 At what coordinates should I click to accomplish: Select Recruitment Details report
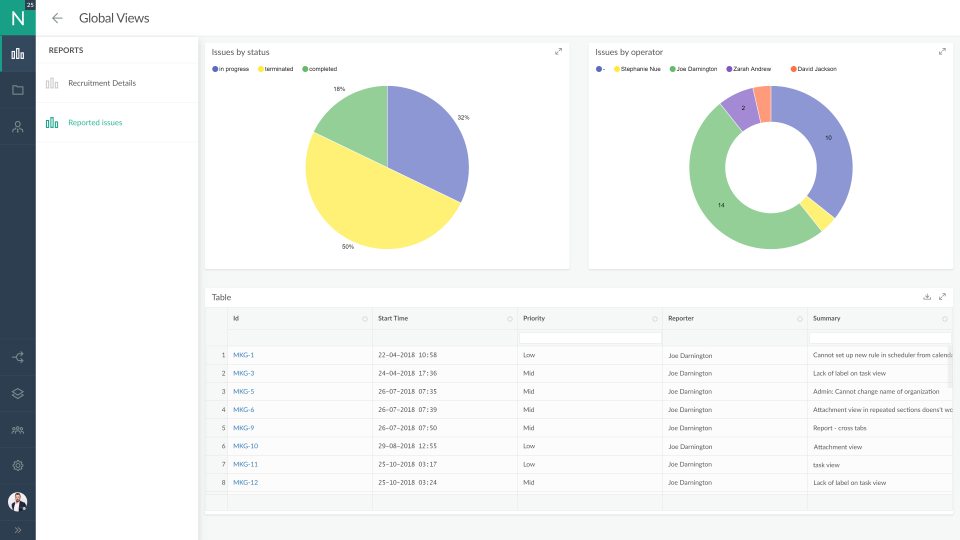(101, 83)
